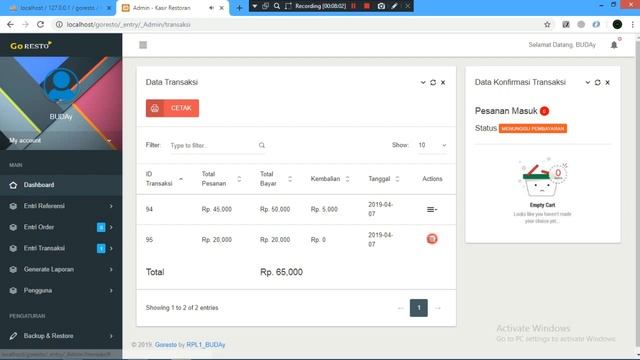Expand the Entri Order menu
The image size is (640, 360).
pos(61,227)
